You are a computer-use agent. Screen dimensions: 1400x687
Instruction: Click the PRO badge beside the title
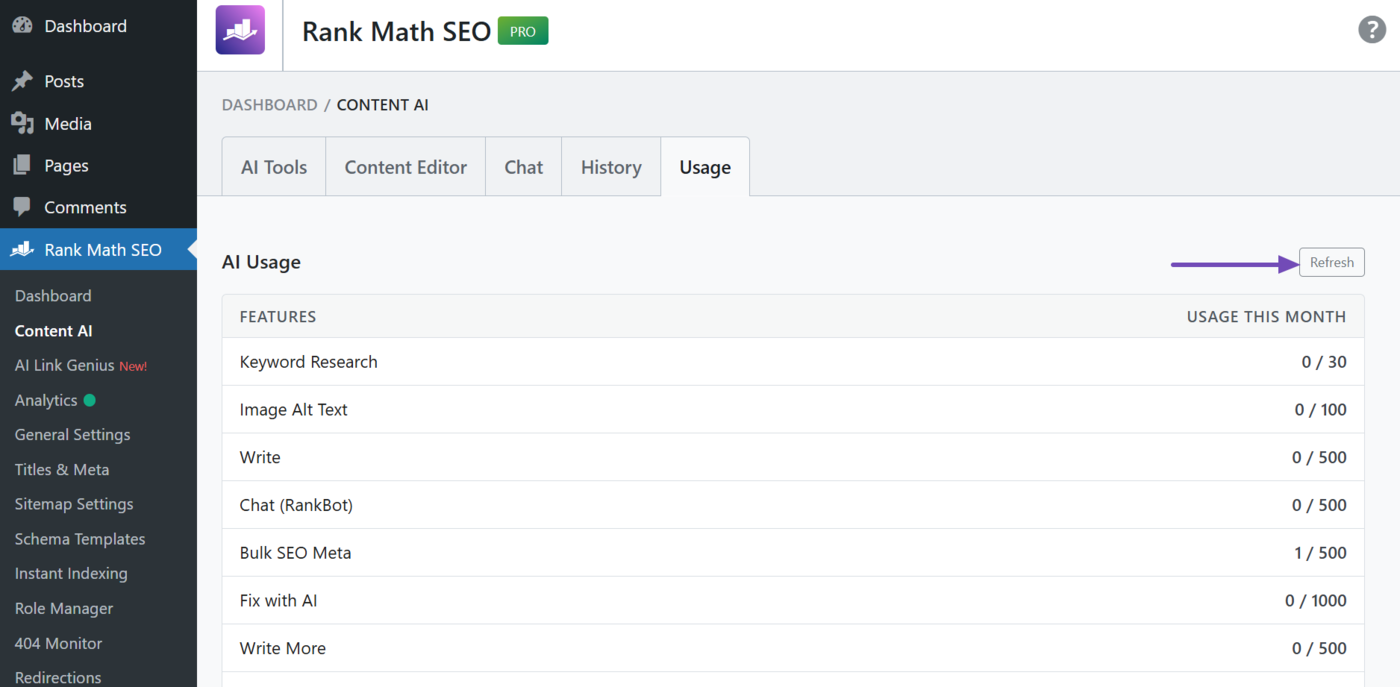click(x=523, y=31)
